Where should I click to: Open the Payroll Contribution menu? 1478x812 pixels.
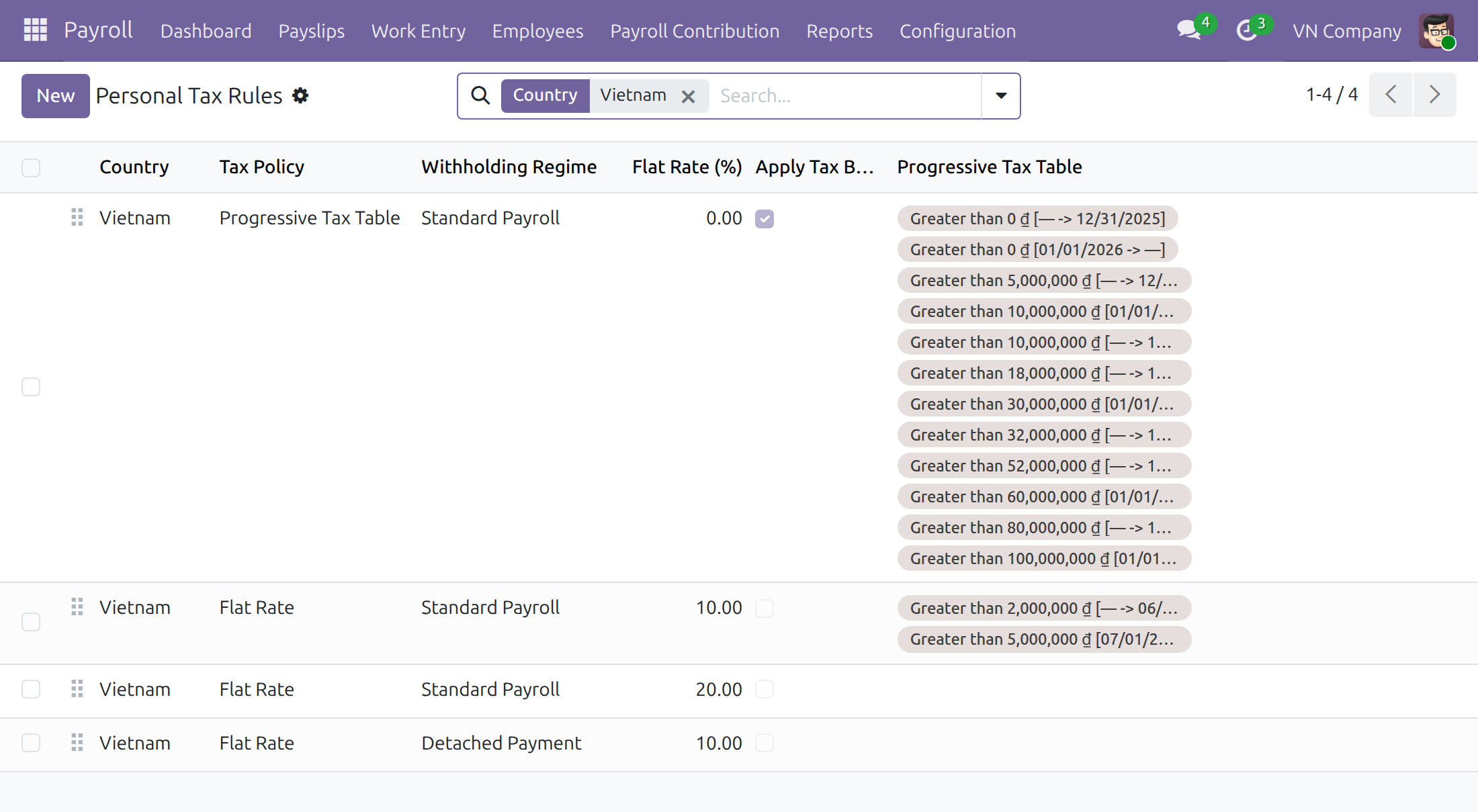coord(695,31)
